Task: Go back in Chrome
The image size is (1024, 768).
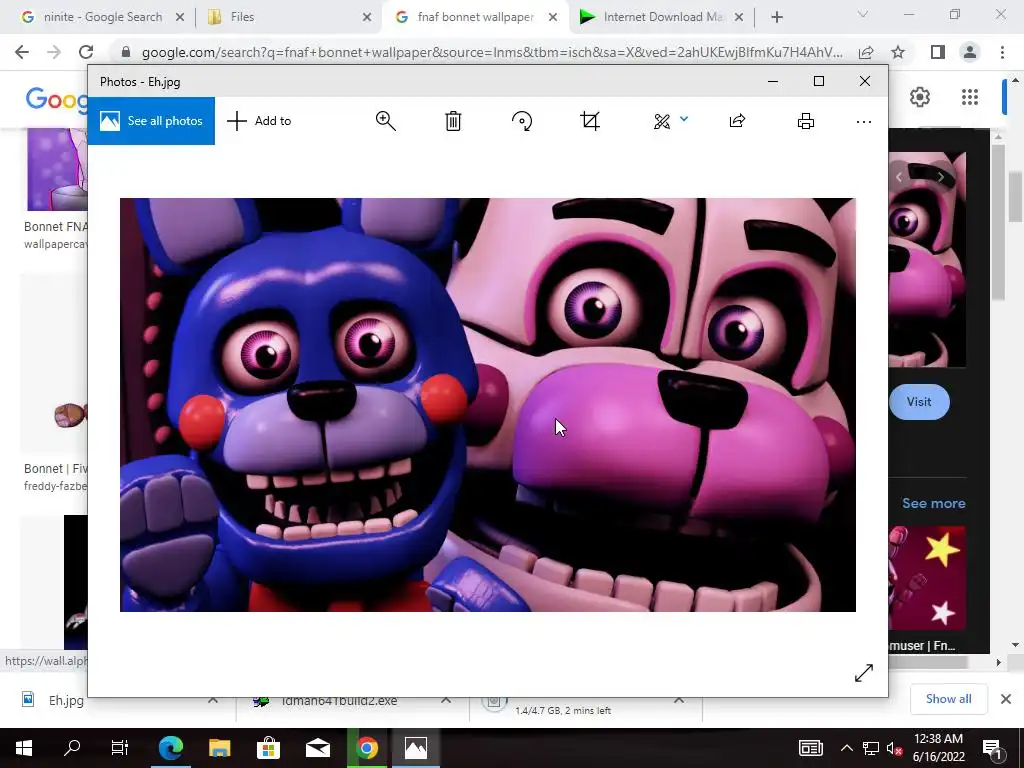Action: pos(22,52)
